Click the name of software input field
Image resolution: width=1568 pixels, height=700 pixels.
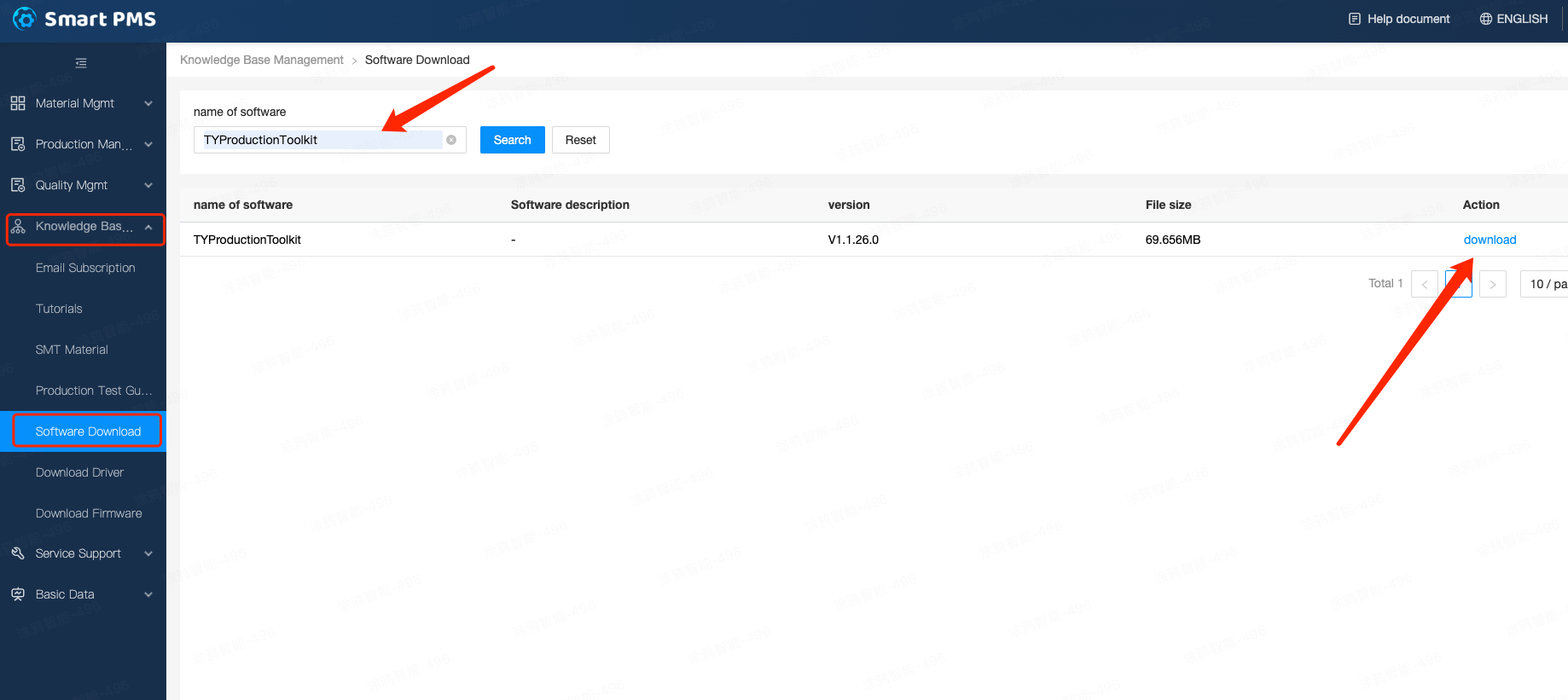(x=320, y=140)
